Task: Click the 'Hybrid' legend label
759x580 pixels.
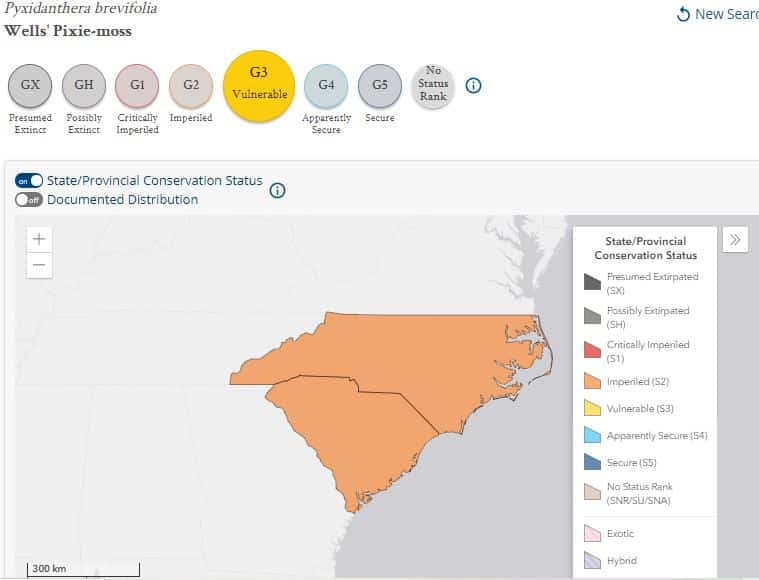Action: pyautogui.click(x=622, y=561)
